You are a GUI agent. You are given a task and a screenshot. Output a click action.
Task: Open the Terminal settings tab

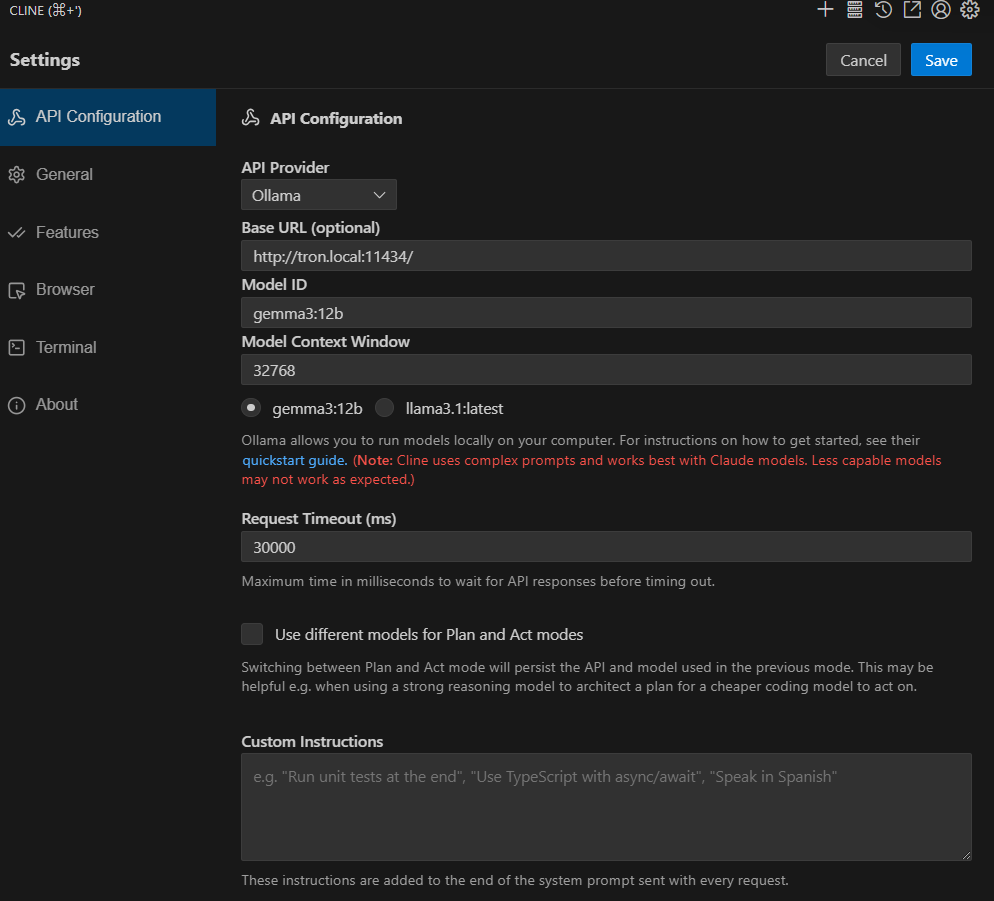[x=108, y=347]
